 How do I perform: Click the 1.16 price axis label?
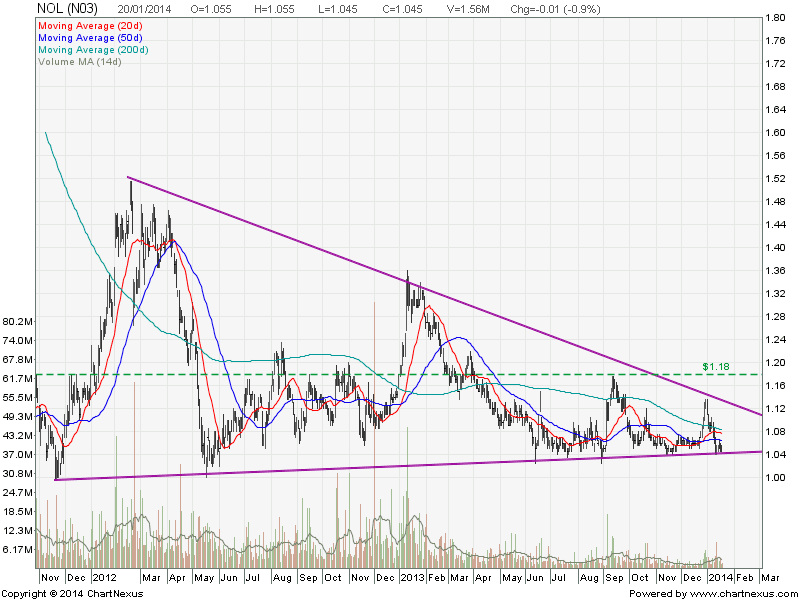pyautogui.click(x=776, y=385)
